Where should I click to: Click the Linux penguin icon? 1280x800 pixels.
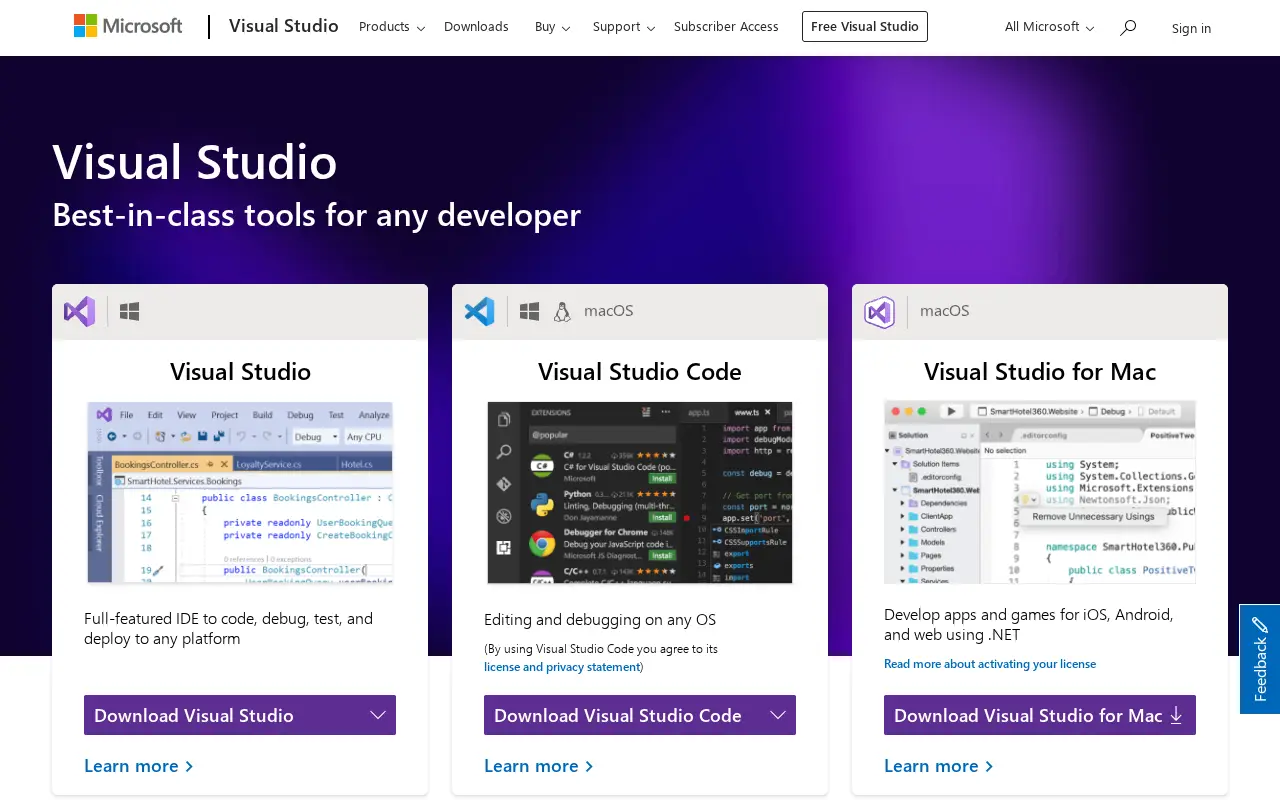pyautogui.click(x=562, y=311)
